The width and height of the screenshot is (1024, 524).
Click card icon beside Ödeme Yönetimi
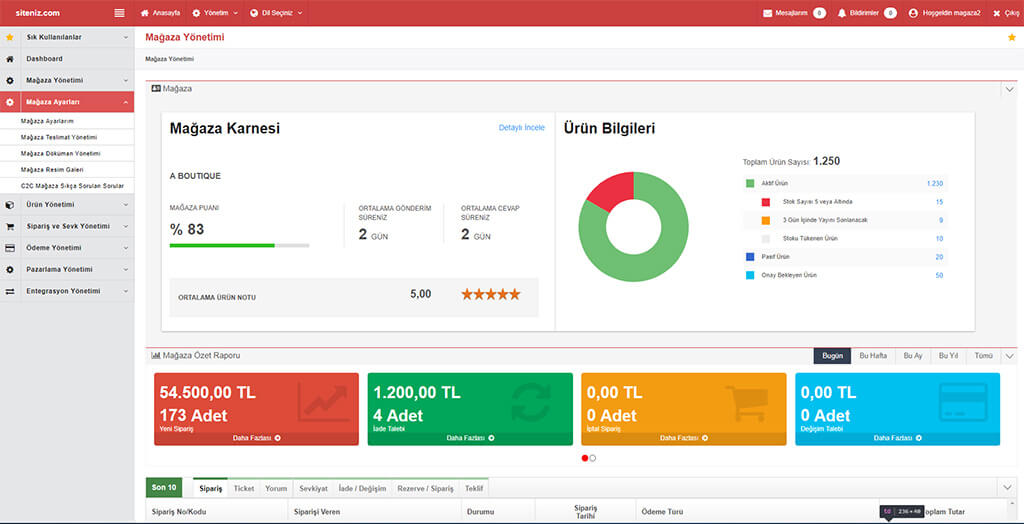point(9,248)
